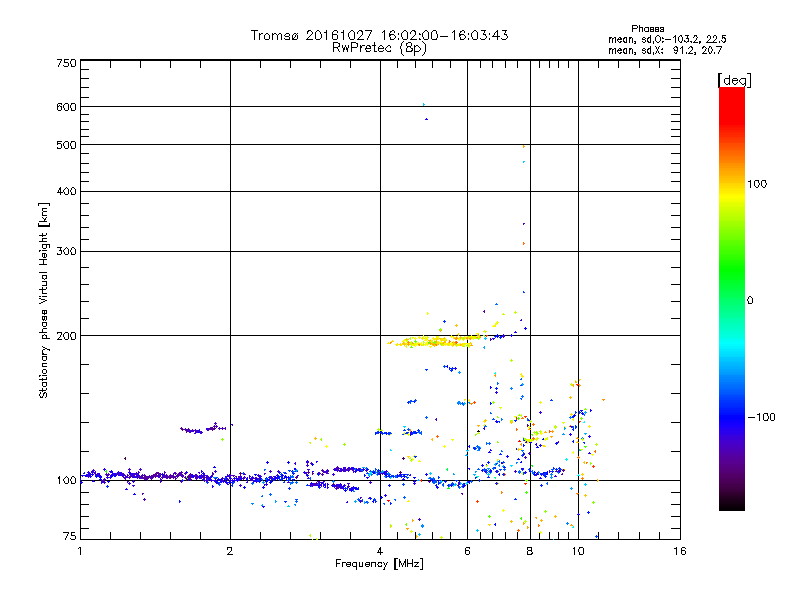Click the plot title 'Tromsø 20161027 16:02:00-16:03:43'

379,35
